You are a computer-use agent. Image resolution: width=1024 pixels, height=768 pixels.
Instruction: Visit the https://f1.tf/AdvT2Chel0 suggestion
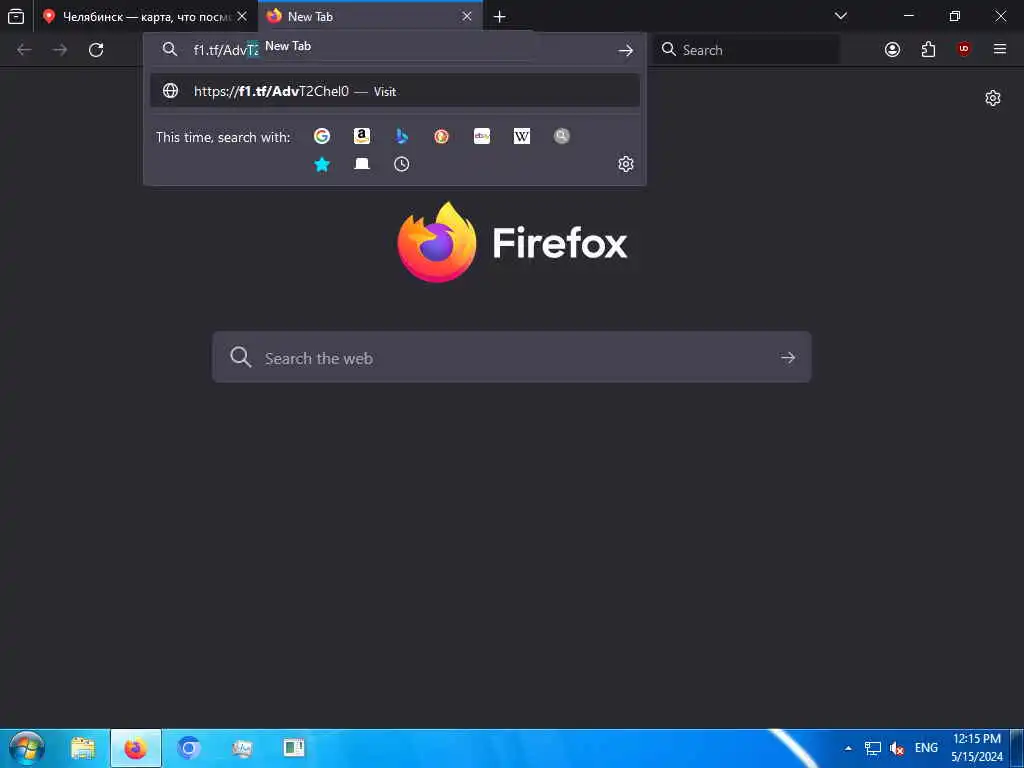[x=394, y=91]
